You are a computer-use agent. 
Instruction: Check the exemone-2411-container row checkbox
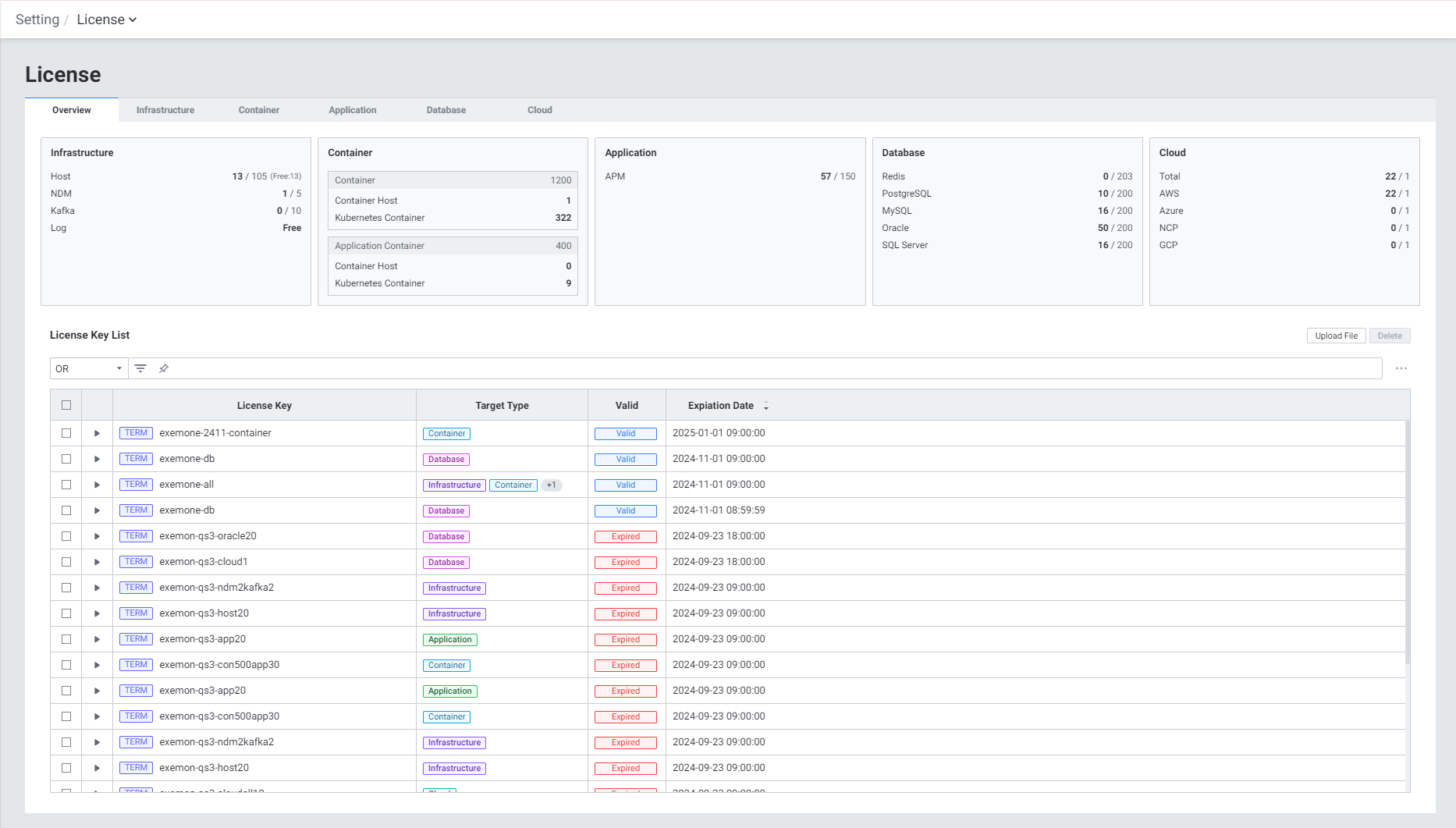point(66,433)
